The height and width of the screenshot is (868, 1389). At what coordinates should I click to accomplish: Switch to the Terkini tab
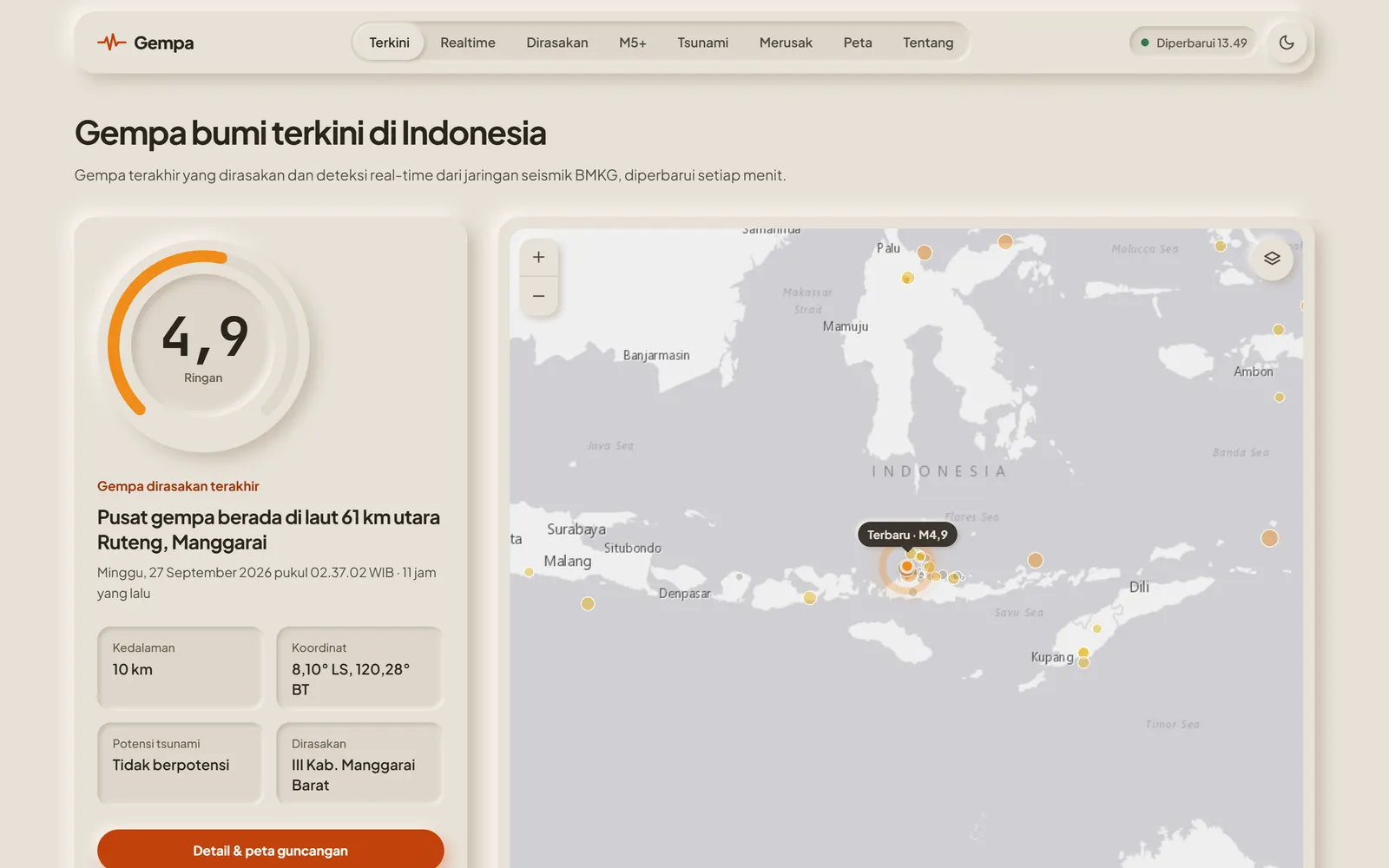tap(389, 43)
